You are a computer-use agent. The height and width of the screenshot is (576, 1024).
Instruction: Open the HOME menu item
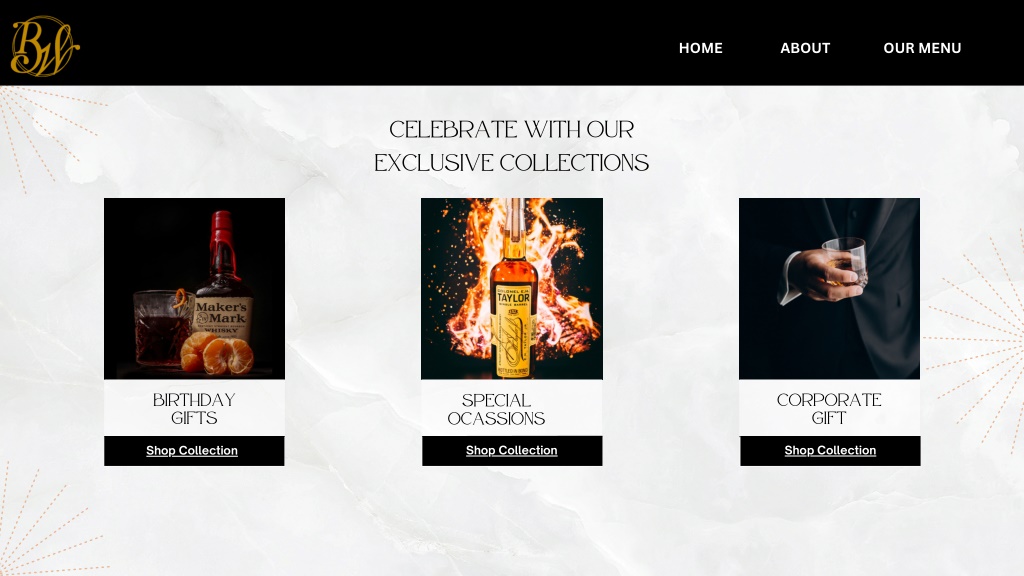pyautogui.click(x=700, y=48)
